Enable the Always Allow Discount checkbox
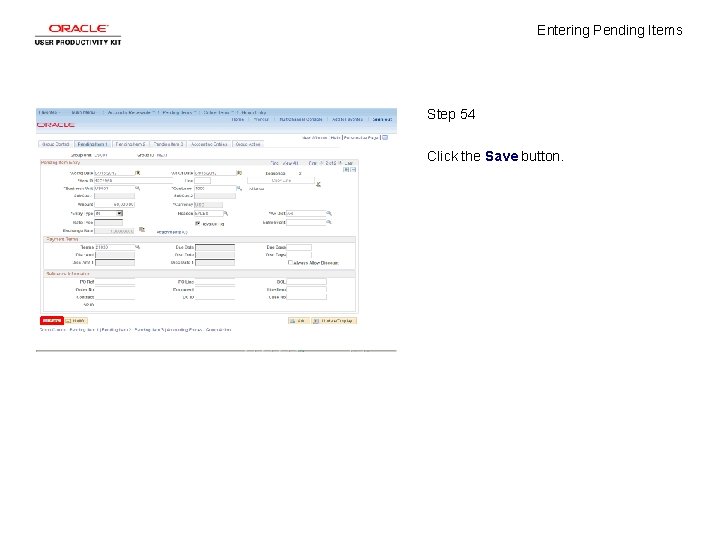The height and width of the screenshot is (540, 720). click(x=290, y=263)
